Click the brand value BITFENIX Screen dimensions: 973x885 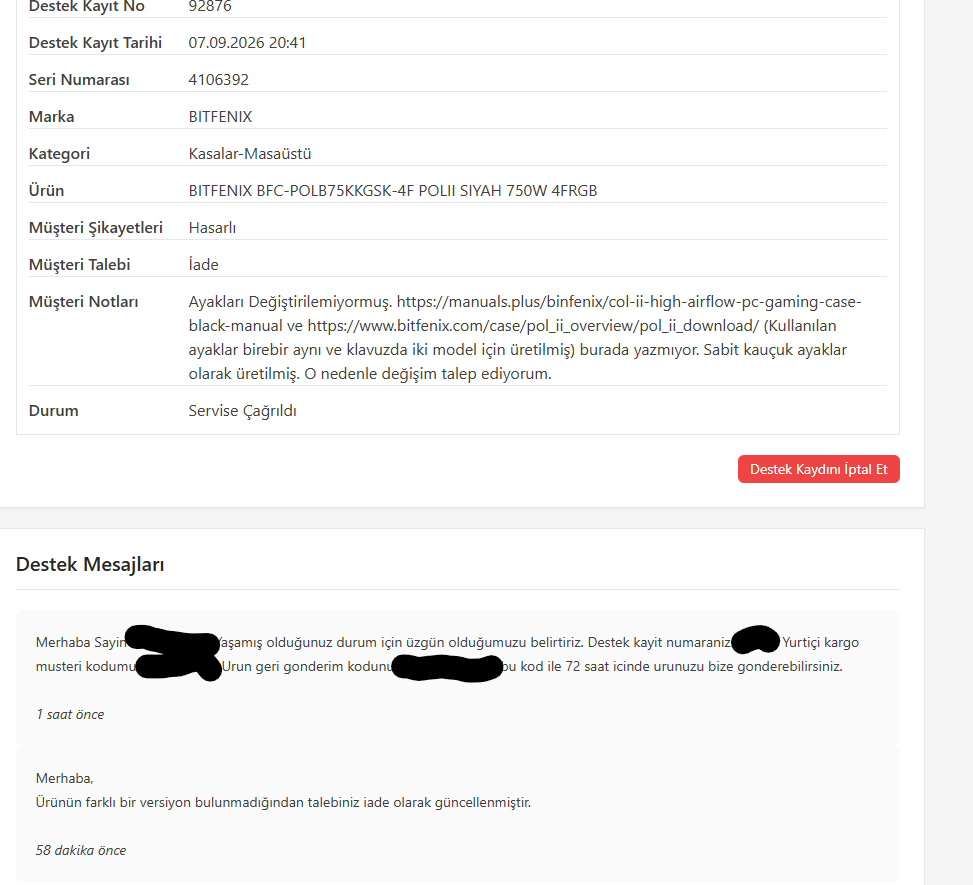[x=220, y=117]
